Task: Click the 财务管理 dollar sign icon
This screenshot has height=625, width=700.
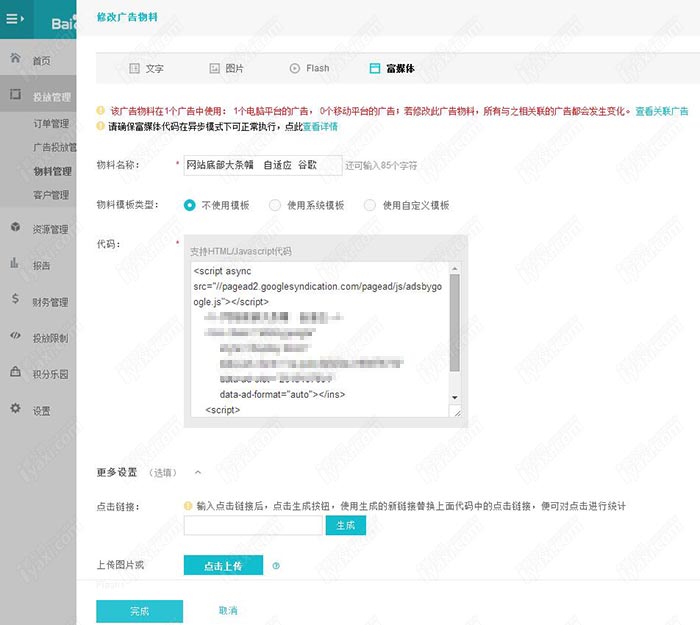Action: pyautogui.click(x=15, y=300)
